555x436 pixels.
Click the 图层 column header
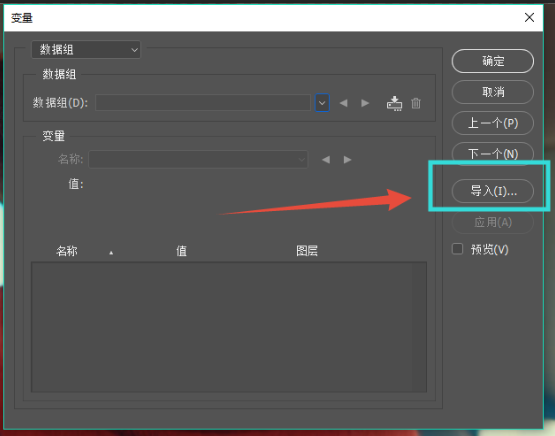(x=307, y=251)
